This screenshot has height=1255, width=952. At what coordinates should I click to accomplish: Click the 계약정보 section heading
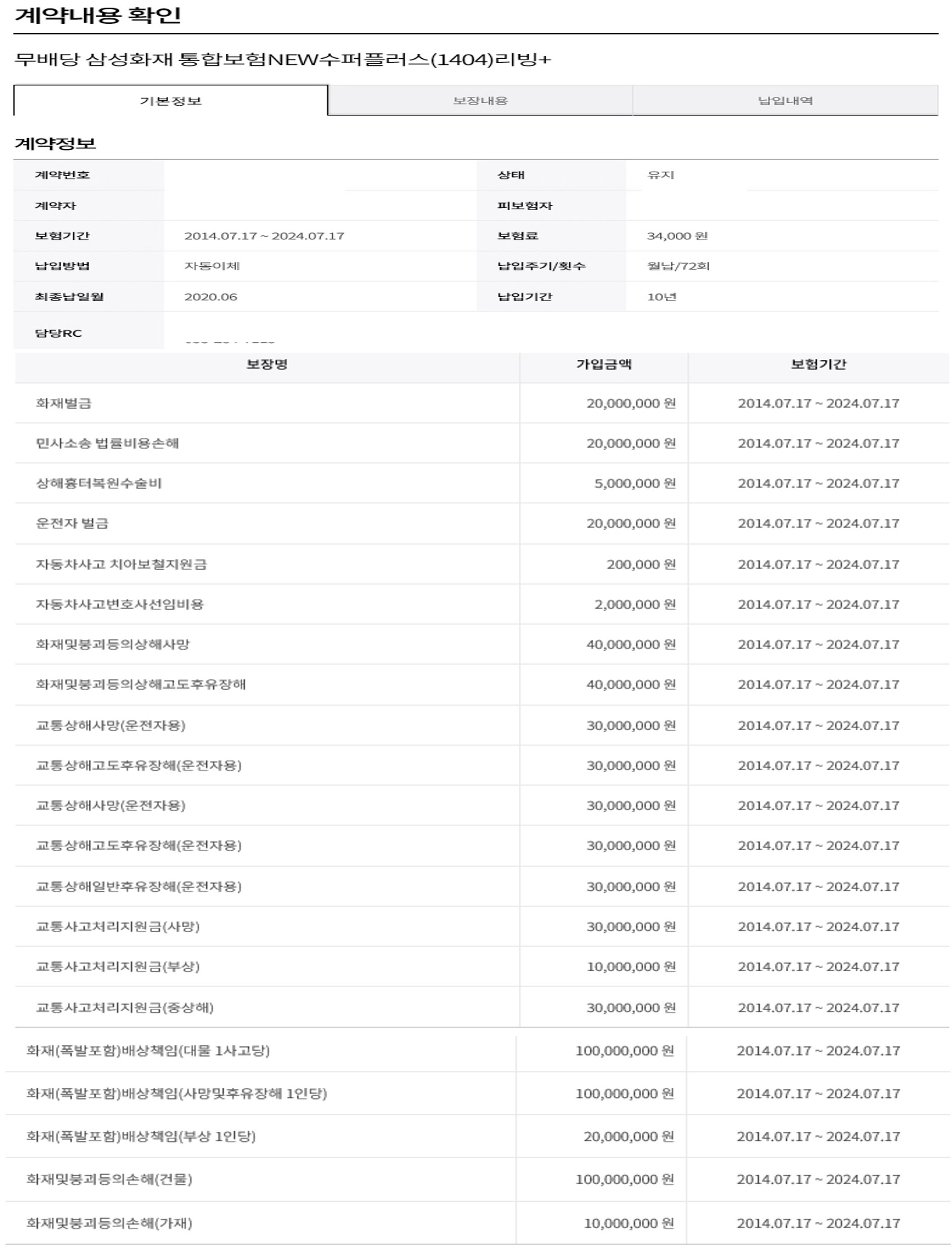[x=55, y=143]
